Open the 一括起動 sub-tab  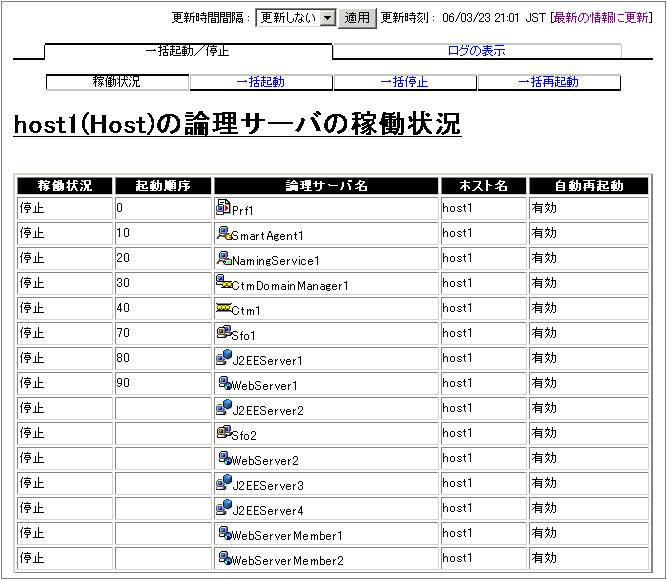[260, 82]
